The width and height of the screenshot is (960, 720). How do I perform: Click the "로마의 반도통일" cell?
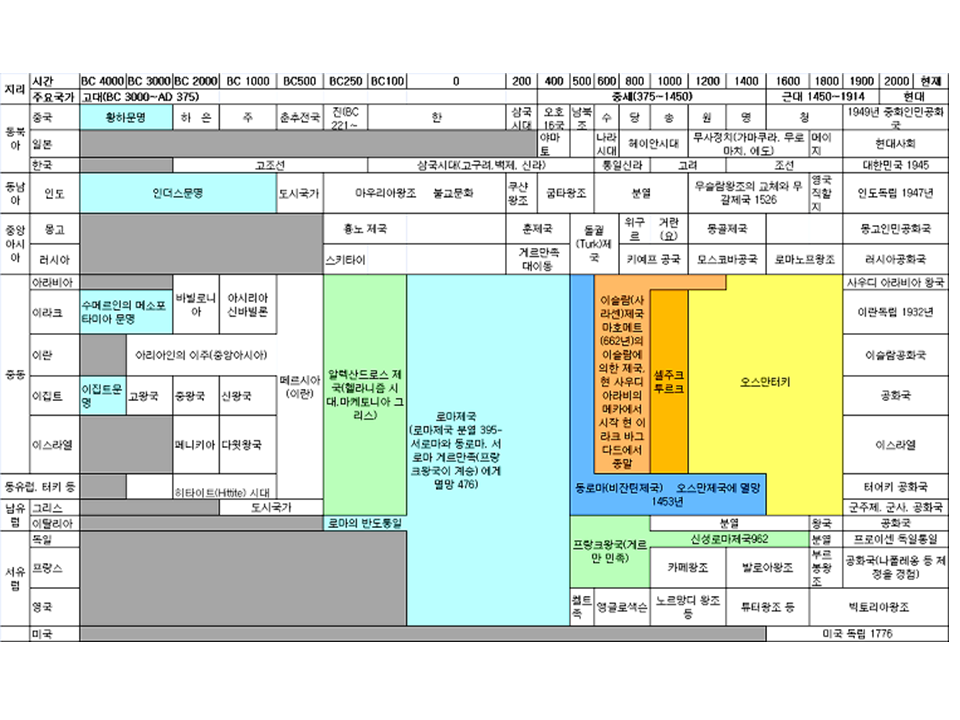point(365,523)
